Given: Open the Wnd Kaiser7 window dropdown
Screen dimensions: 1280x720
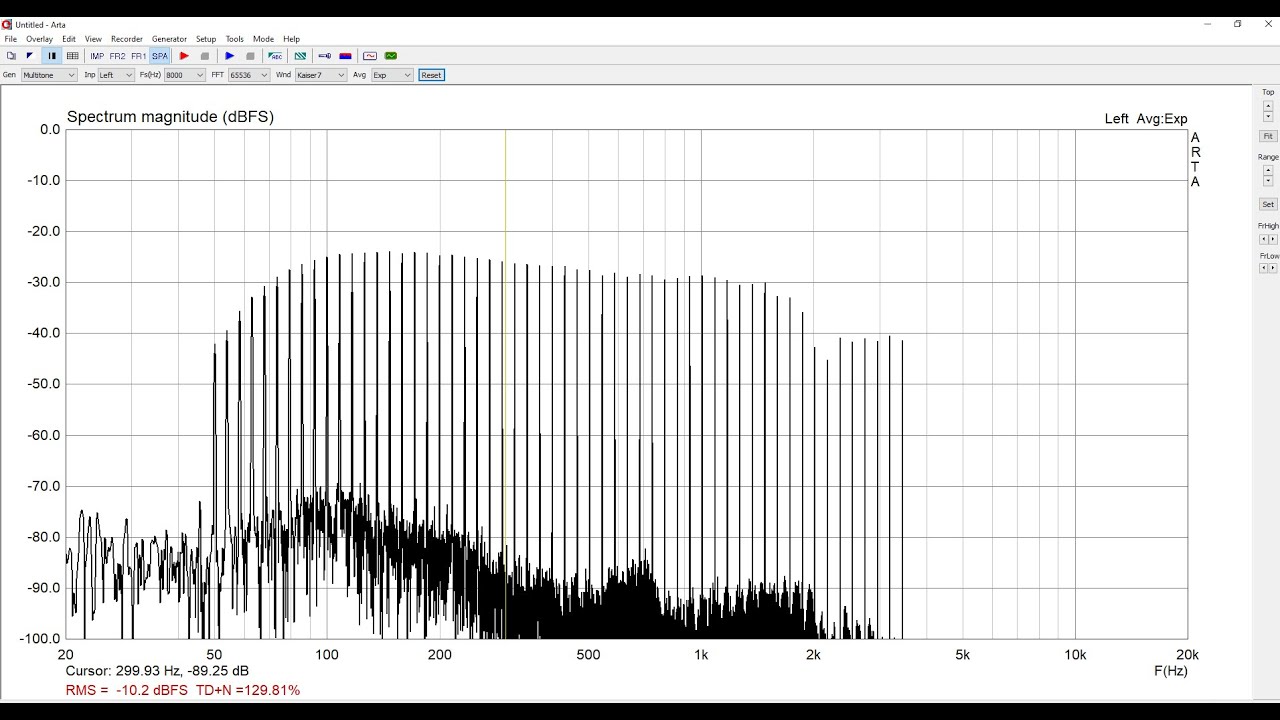Looking at the screenshot, I should pos(321,75).
